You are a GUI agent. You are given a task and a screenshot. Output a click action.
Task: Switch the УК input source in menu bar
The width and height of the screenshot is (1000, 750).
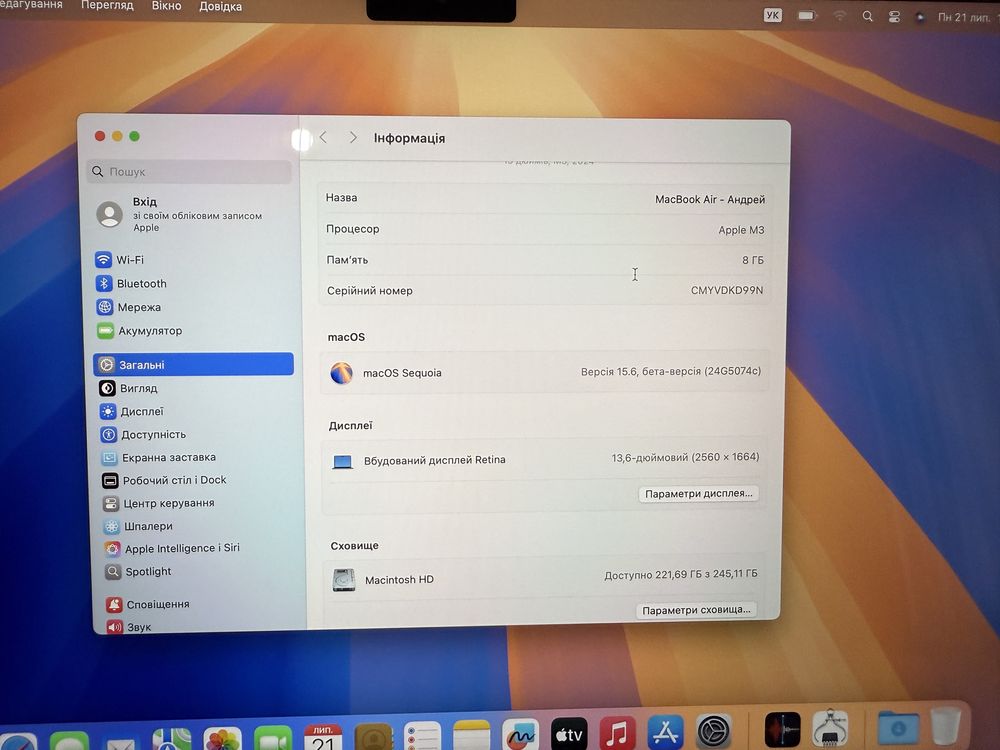coord(772,15)
